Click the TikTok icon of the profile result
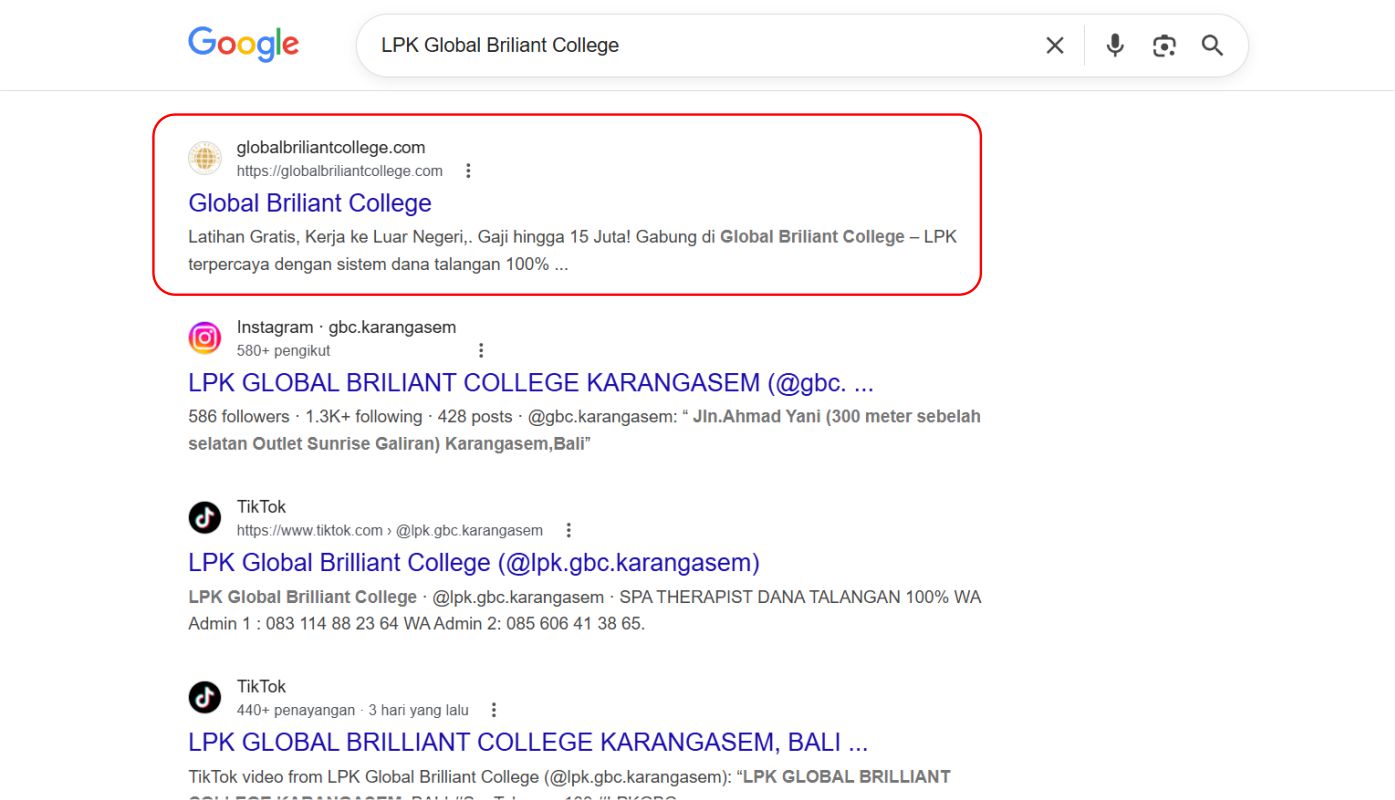1395x800 pixels. (205, 517)
